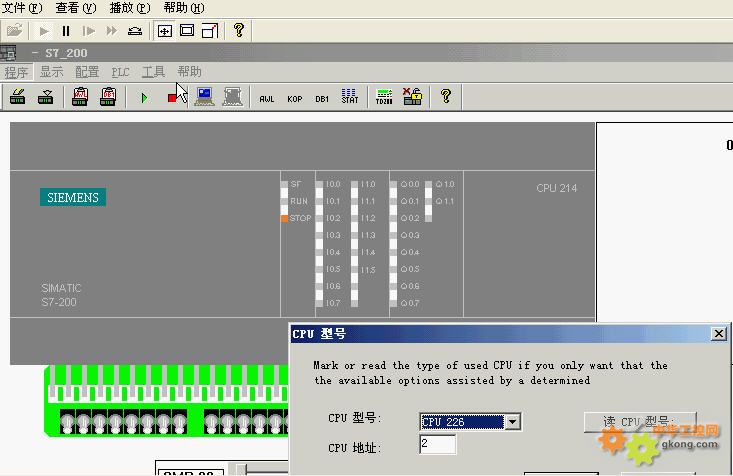Click the greyed-out computer icon

pos(232,97)
